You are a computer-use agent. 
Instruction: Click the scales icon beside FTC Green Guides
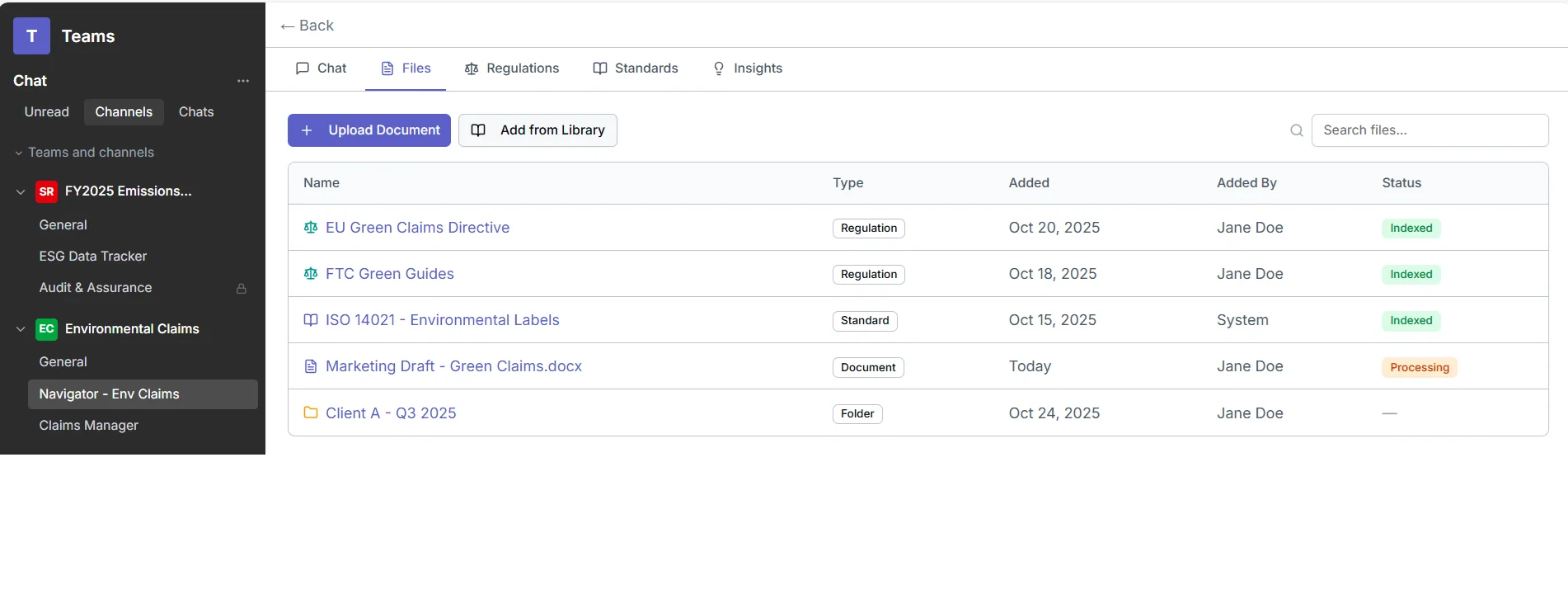[x=311, y=274]
